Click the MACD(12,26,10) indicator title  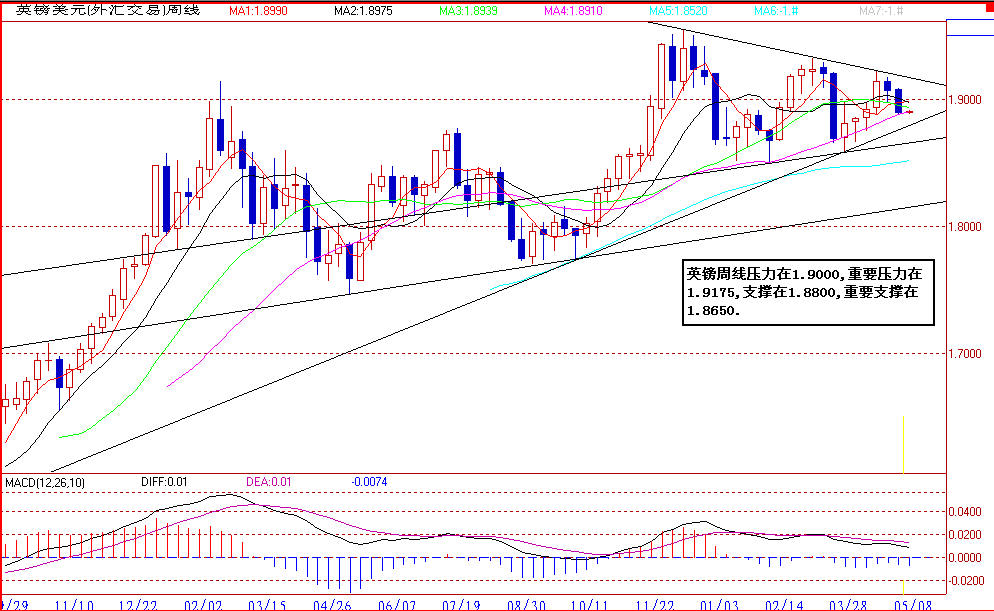45,483
